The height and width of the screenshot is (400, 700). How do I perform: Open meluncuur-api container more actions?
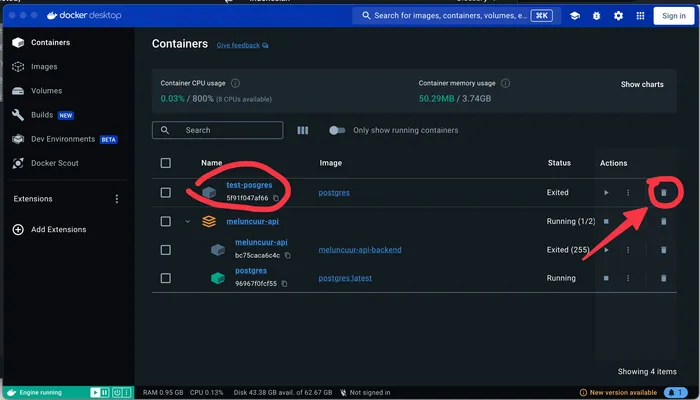628,250
